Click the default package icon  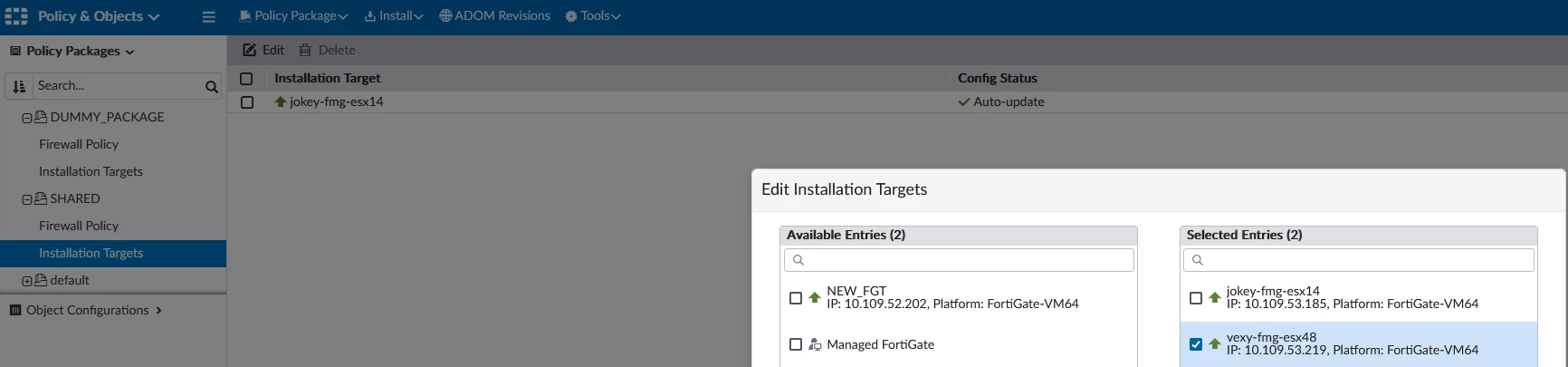tap(41, 280)
